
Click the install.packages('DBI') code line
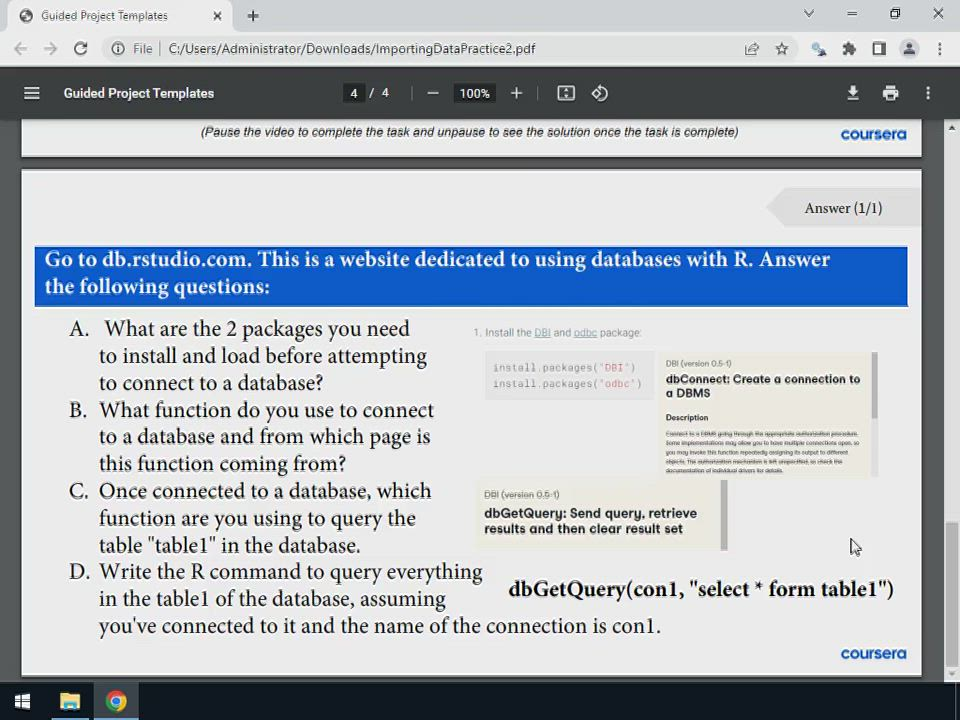click(x=564, y=367)
